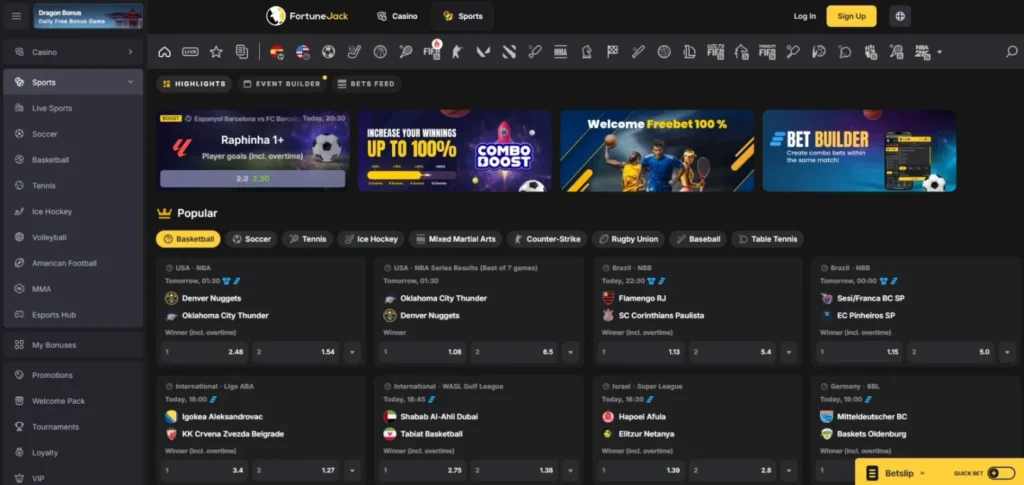Click the Sign Up button
Image resolution: width=1024 pixels, height=485 pixels.
tap(851, 16)
